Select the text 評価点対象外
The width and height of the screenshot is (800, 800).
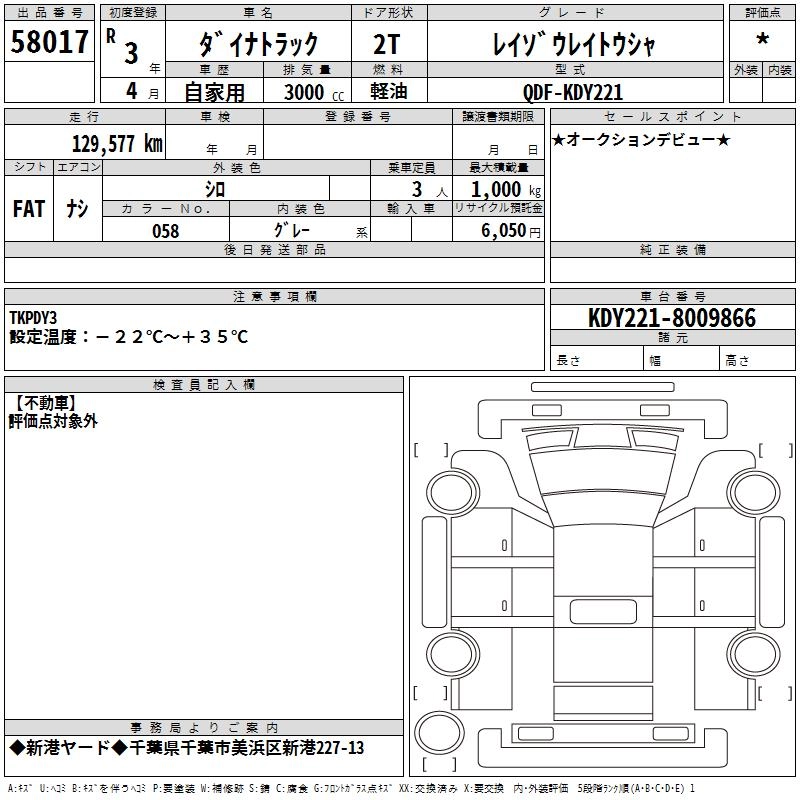(x=53, y=421)
